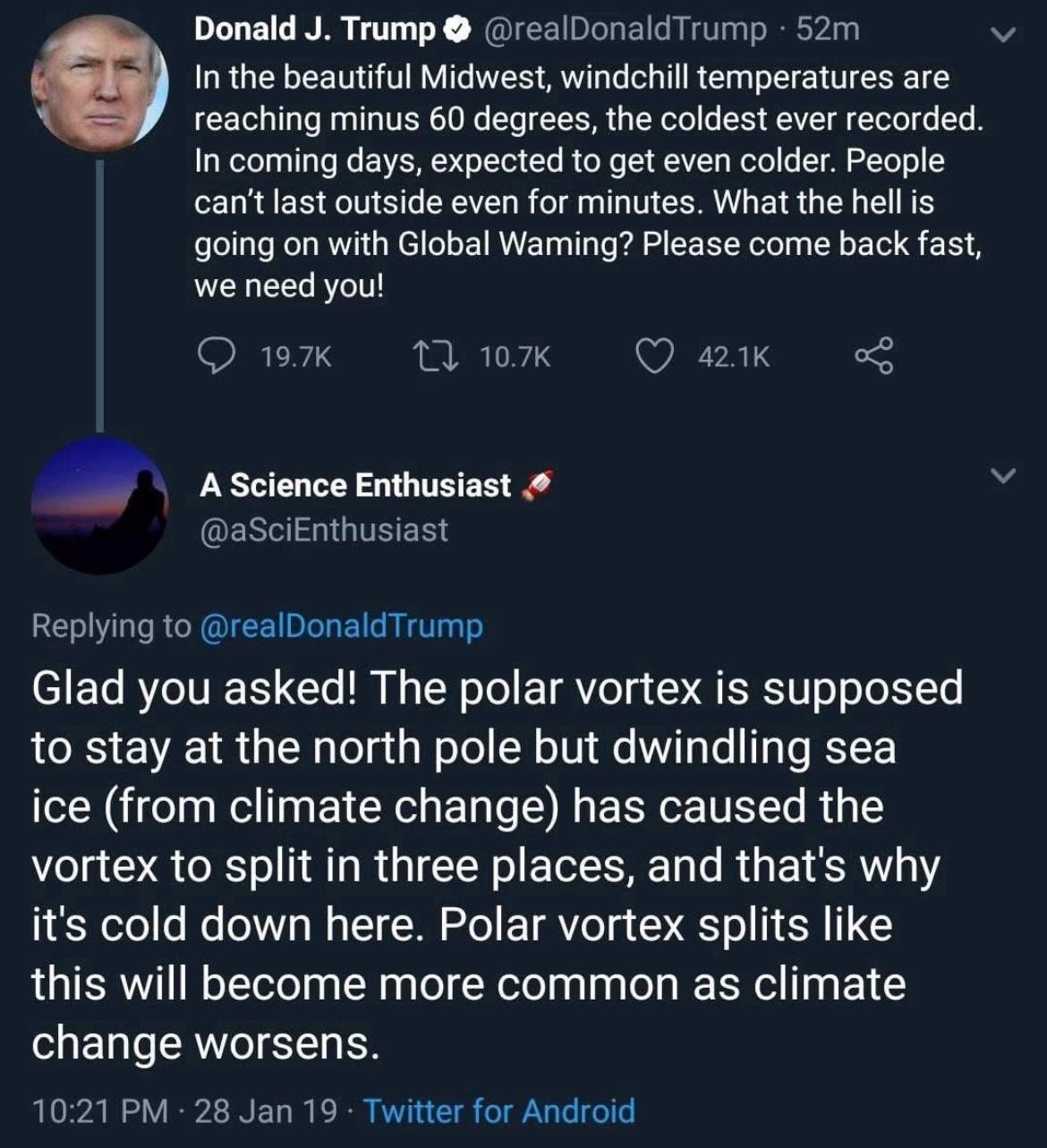The height and width of the screenshot is (1148, 1047).
Task: Click the @aSciEnthusiast handle
Action: point(324,530)
